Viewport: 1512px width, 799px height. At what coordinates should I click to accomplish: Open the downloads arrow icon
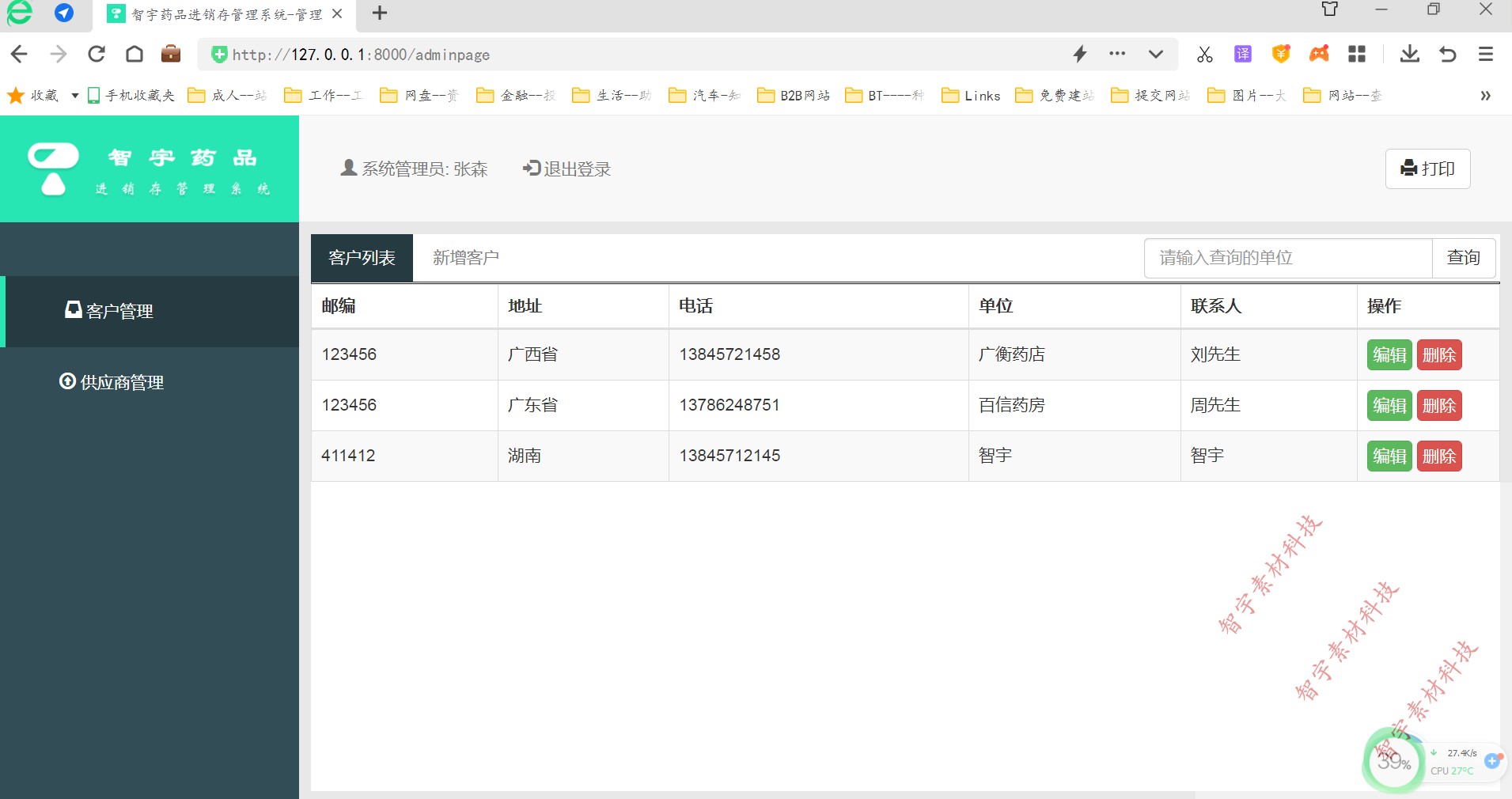coord(1410,54)
